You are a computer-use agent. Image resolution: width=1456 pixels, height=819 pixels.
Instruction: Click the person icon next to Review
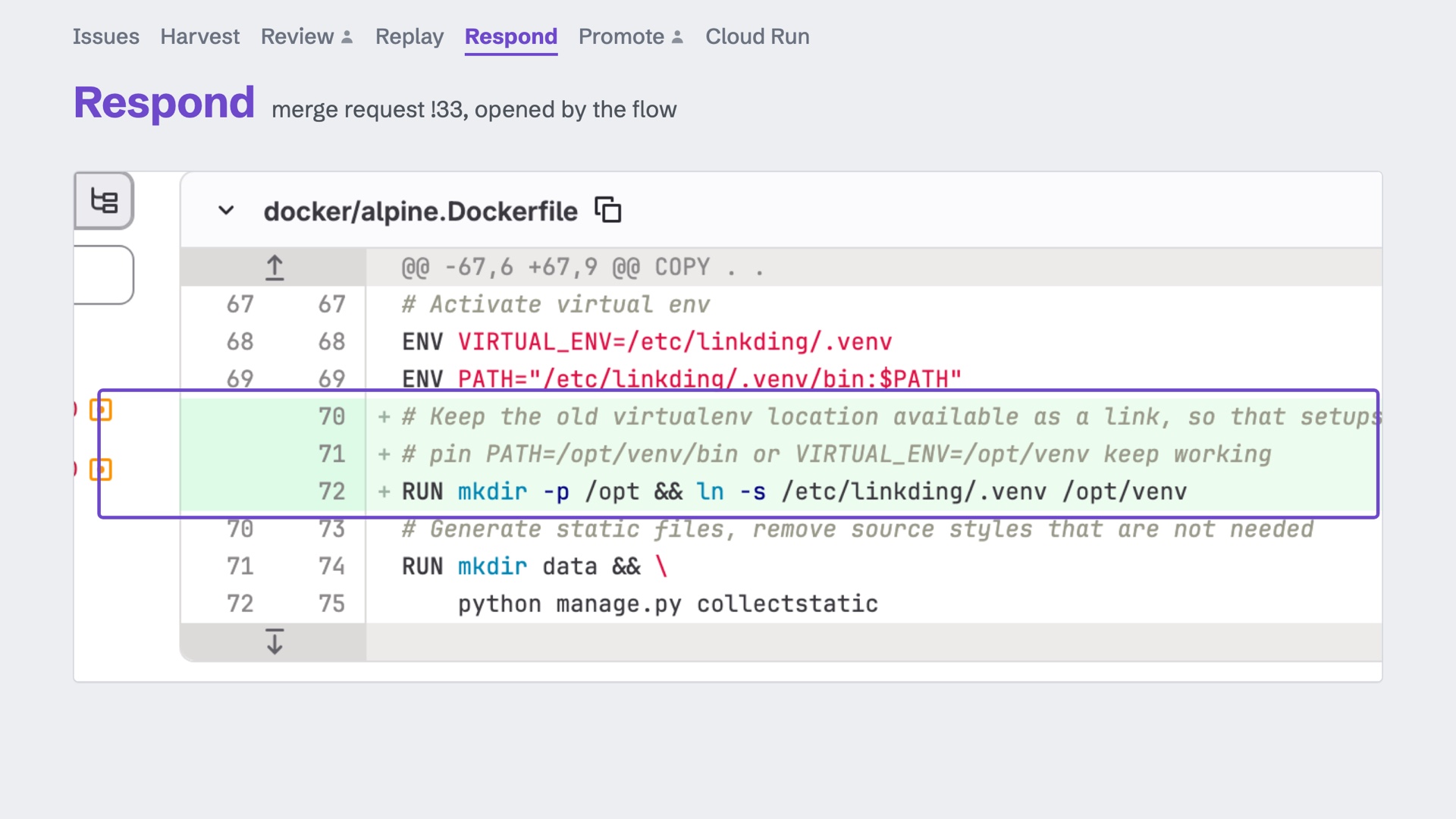coord(347,37)
